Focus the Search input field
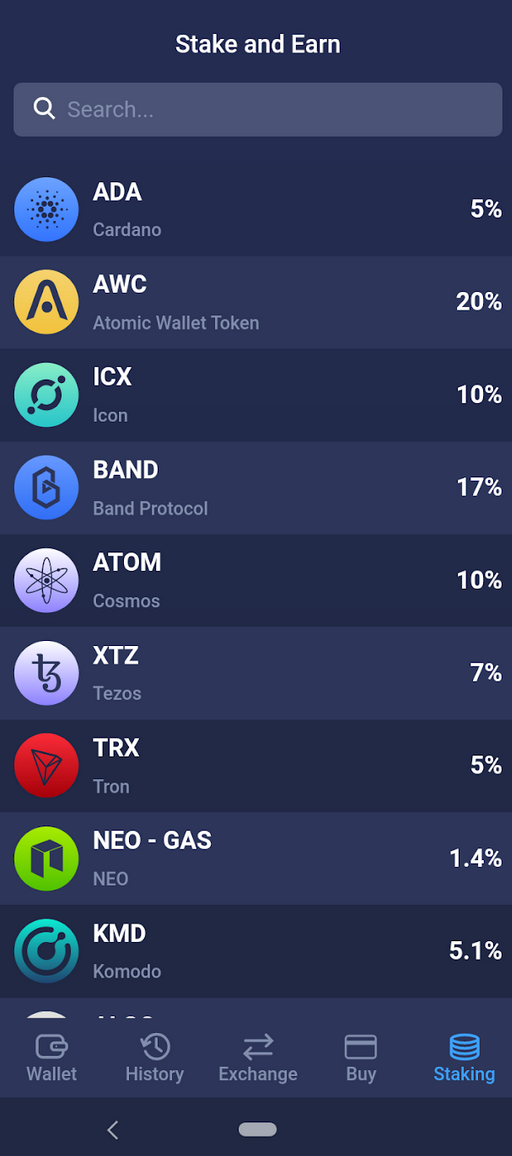 tap(257, 109)
